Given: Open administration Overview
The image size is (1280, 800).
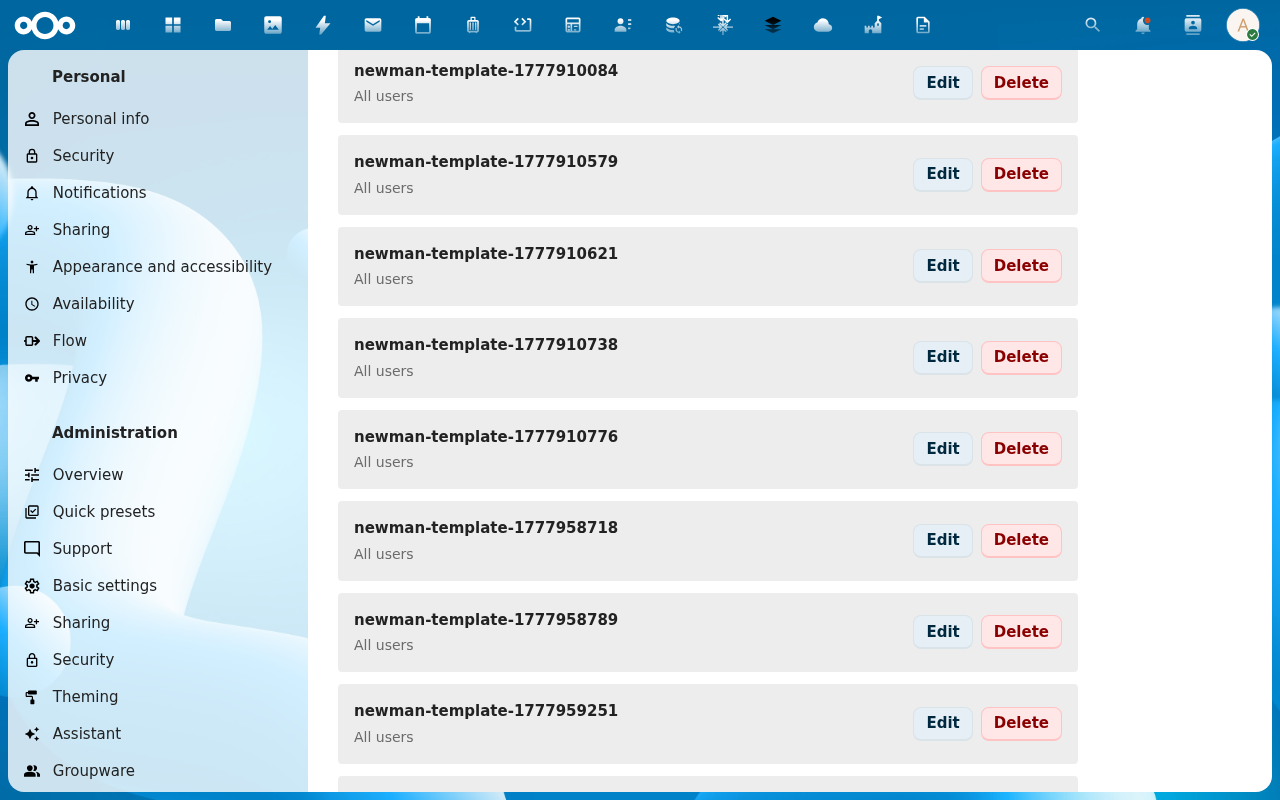Looking at the screenshot, I should click(x=158, y=475).
